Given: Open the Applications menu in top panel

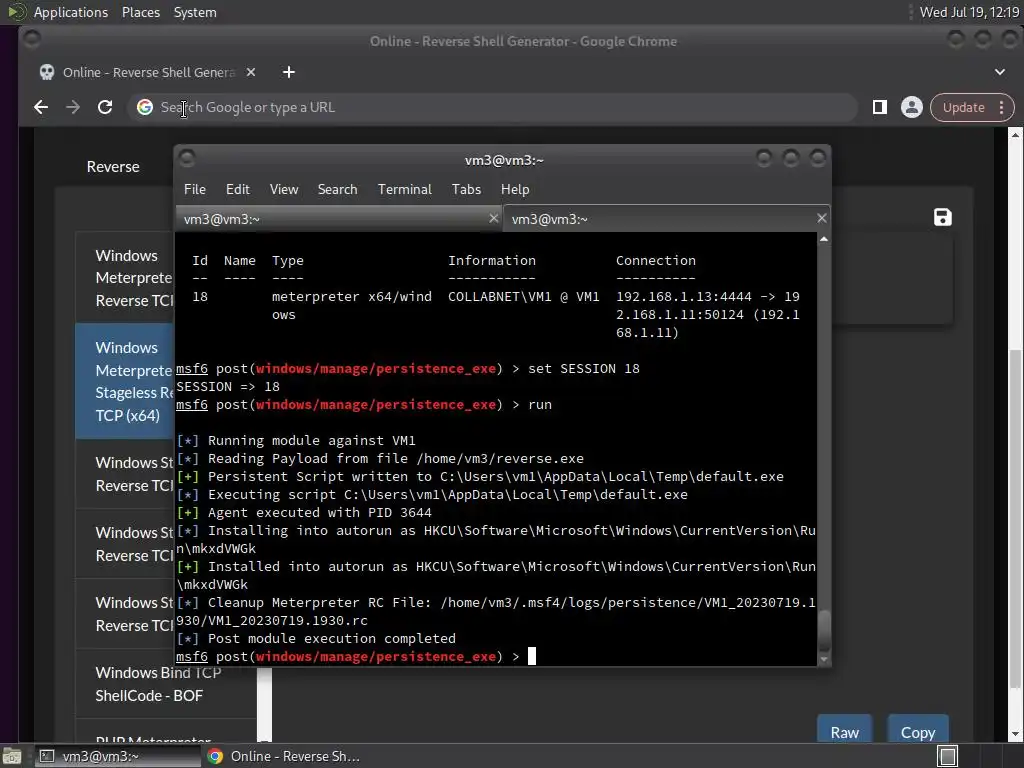Looking at the screenshot, I should pos(71,12).
